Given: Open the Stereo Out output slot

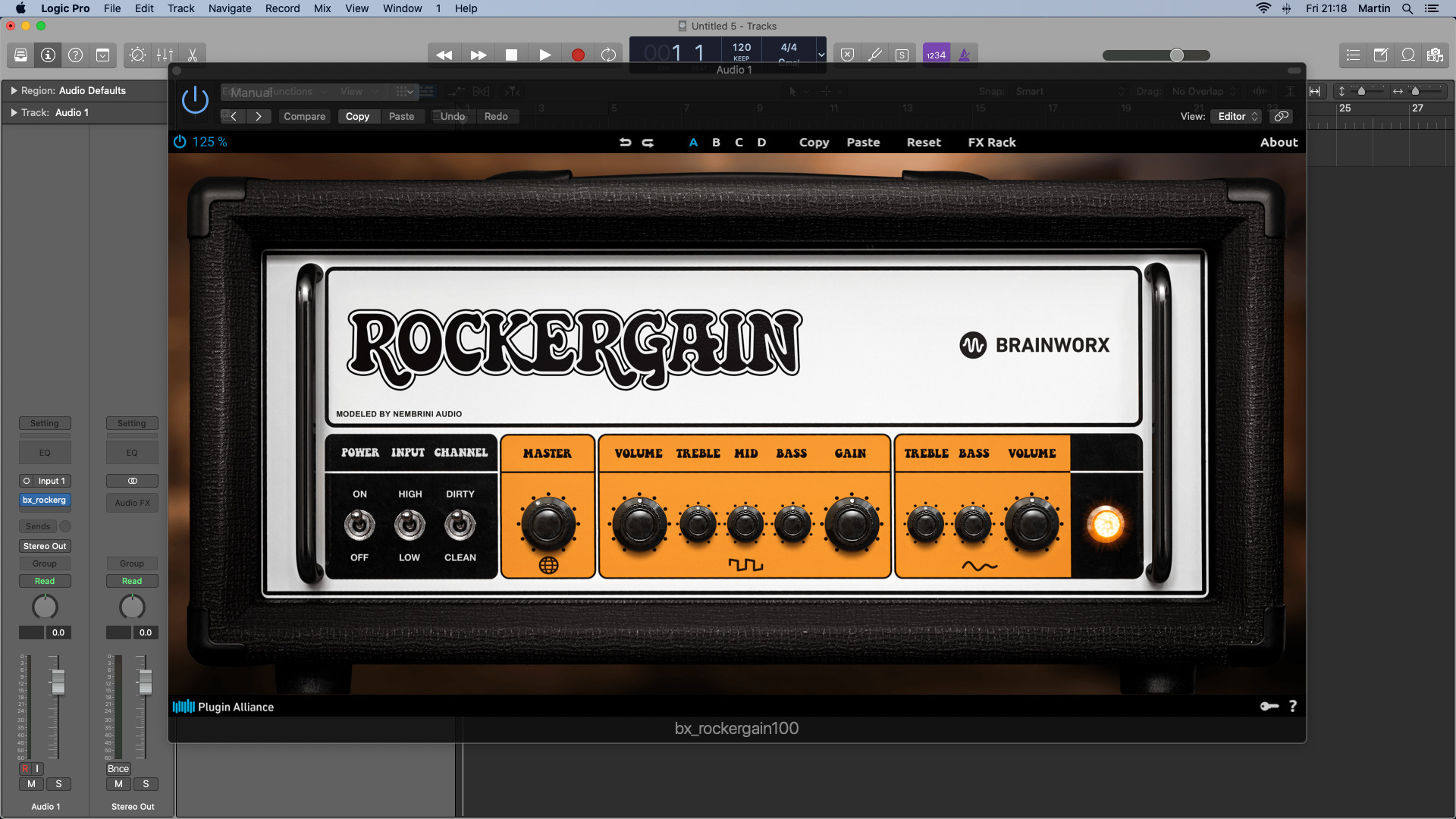Looking at the screenshot, I should click(x=45, y=546).
